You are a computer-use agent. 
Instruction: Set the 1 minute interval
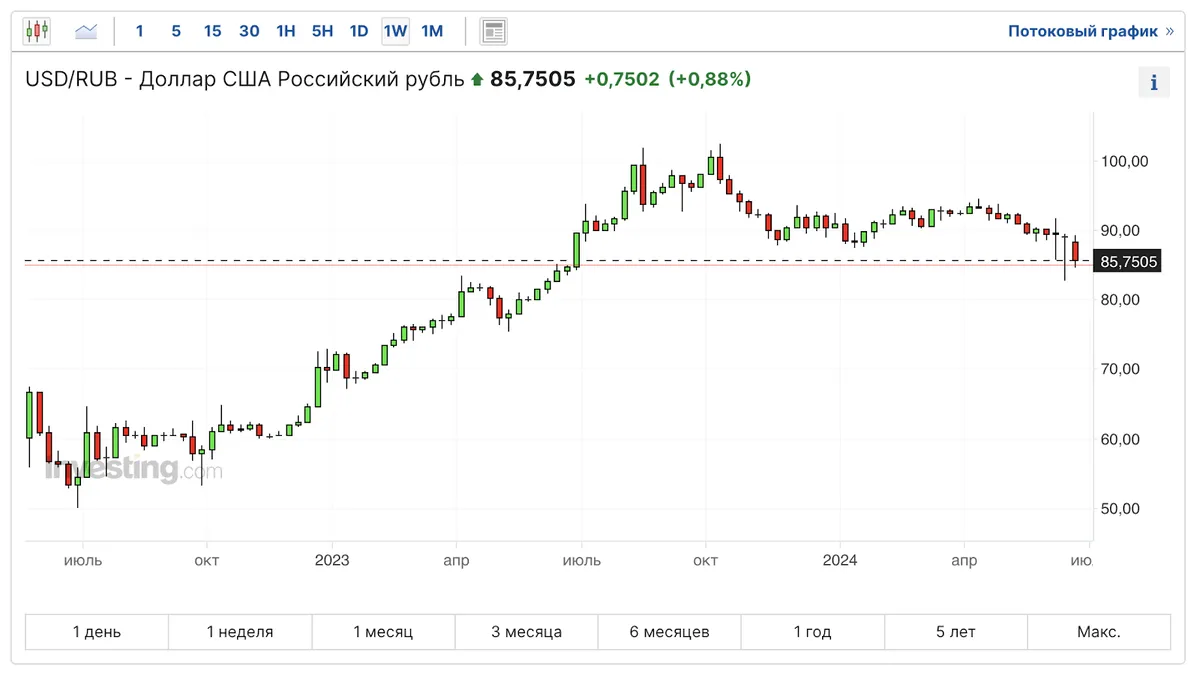[139, 31]
